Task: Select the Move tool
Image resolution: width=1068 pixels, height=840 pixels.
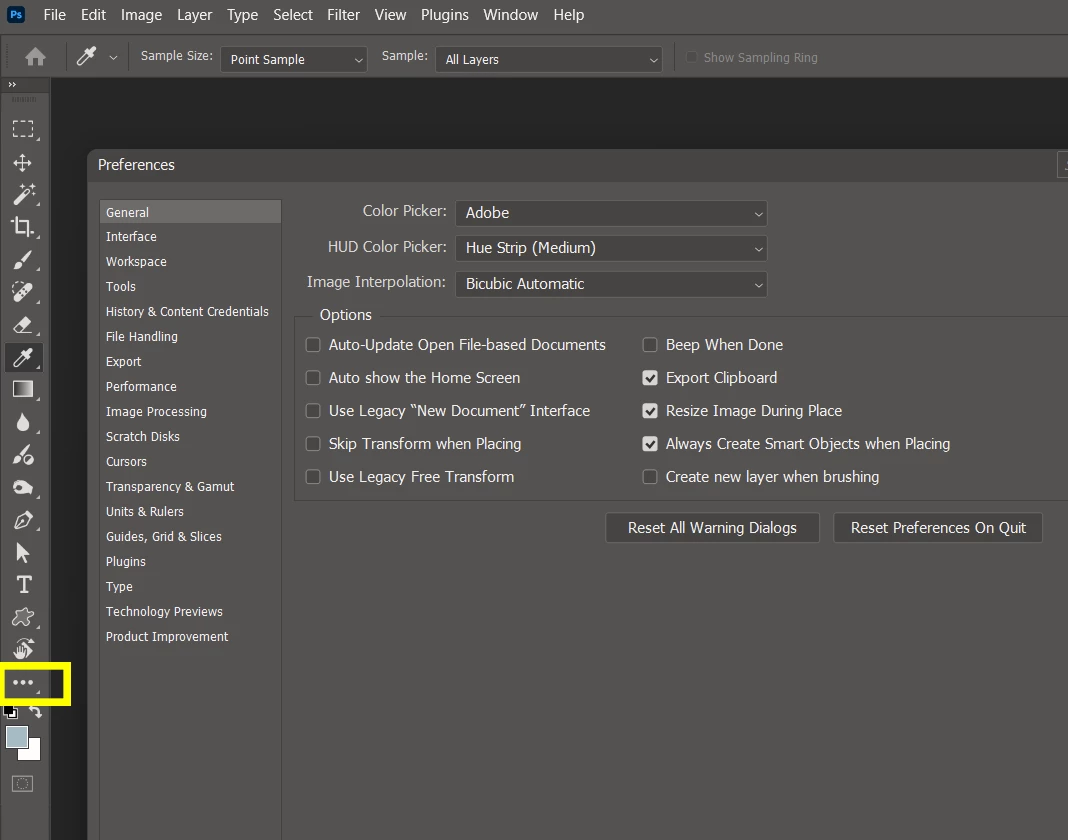Action: coord(22,163)
